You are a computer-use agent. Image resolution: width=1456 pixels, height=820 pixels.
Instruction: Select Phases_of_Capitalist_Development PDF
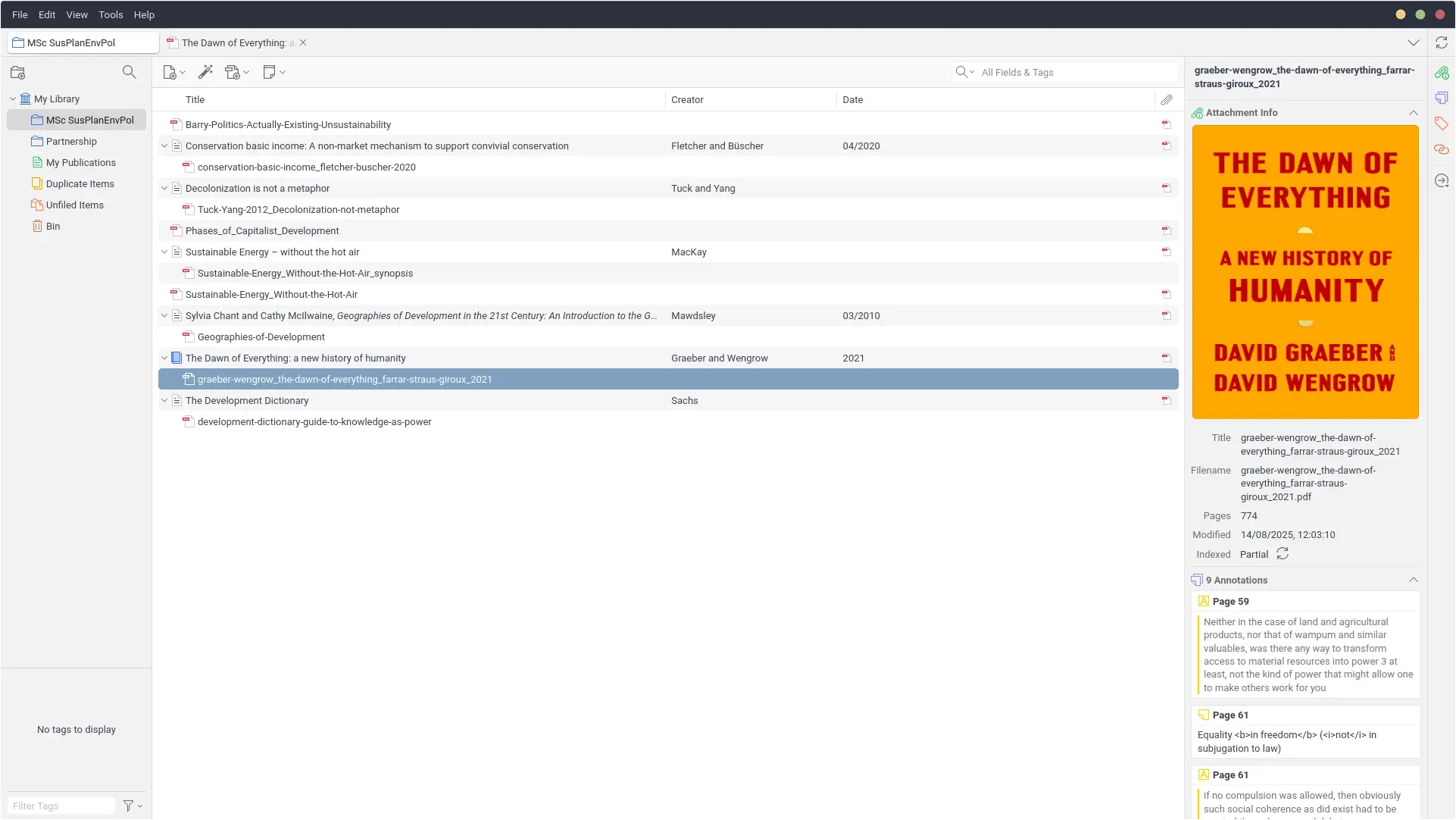pyautogui.click(x=668, y=230)
